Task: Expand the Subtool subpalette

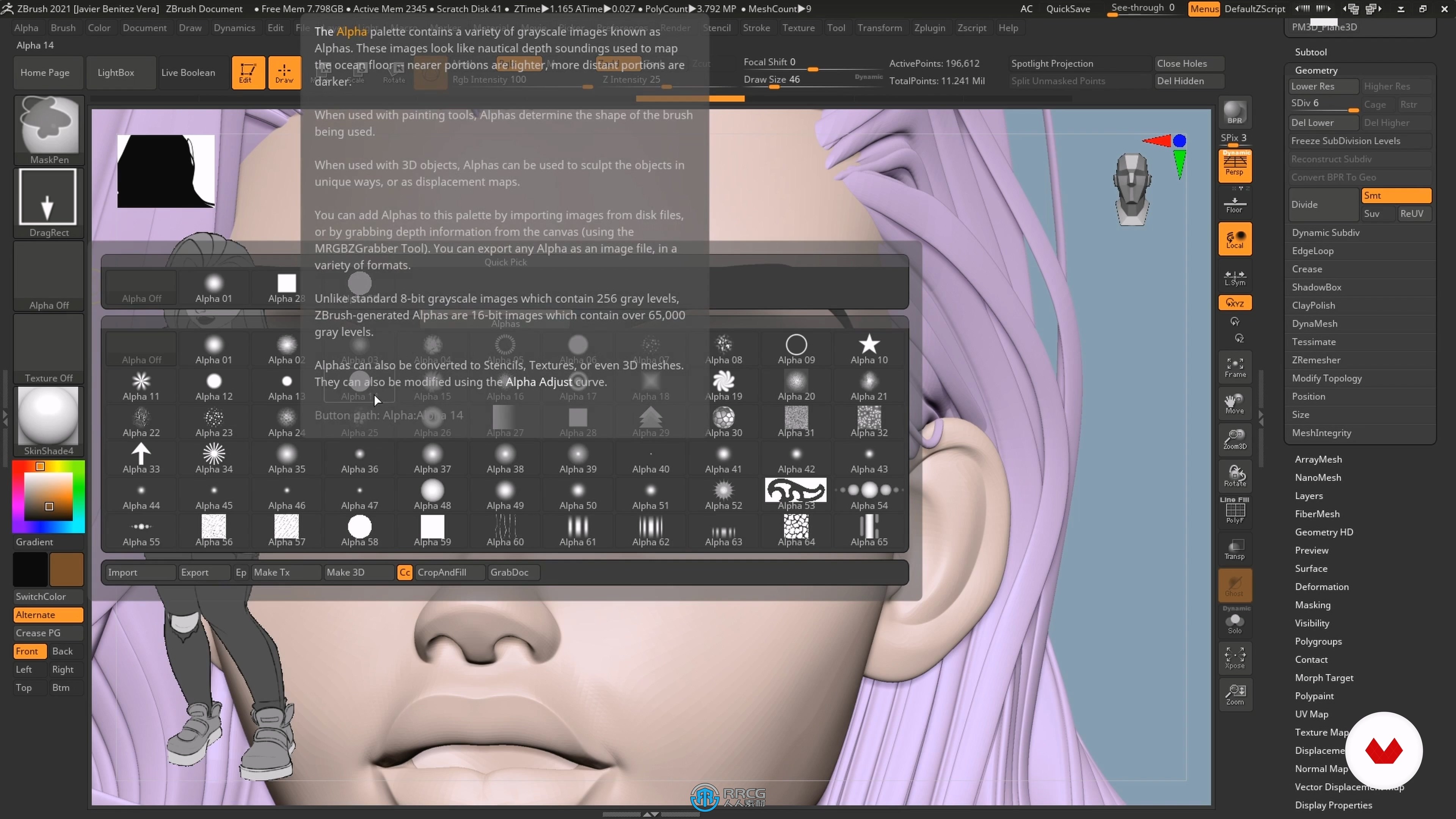Action: pyautogui.click(x=1311, y=52)
